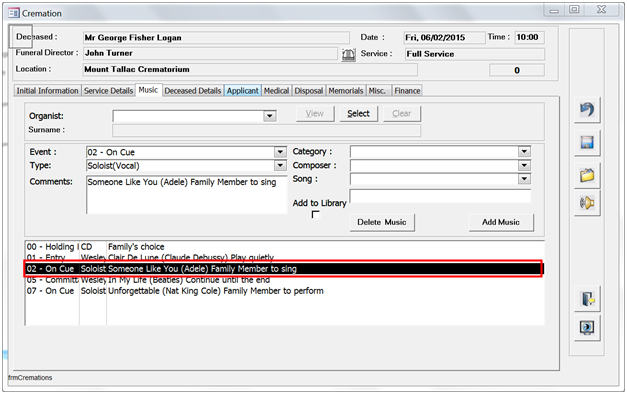Click the Delete Music button

(382, 222)
